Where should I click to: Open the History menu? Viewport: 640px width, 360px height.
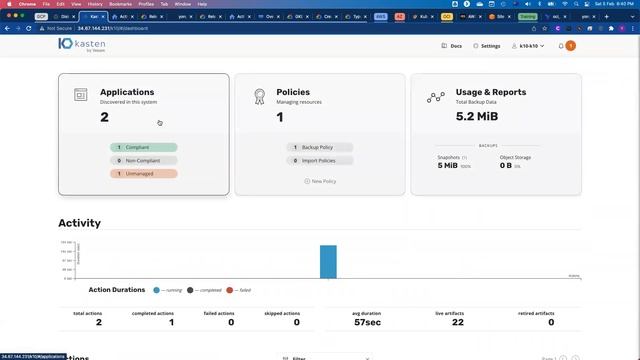pos(95,4)
